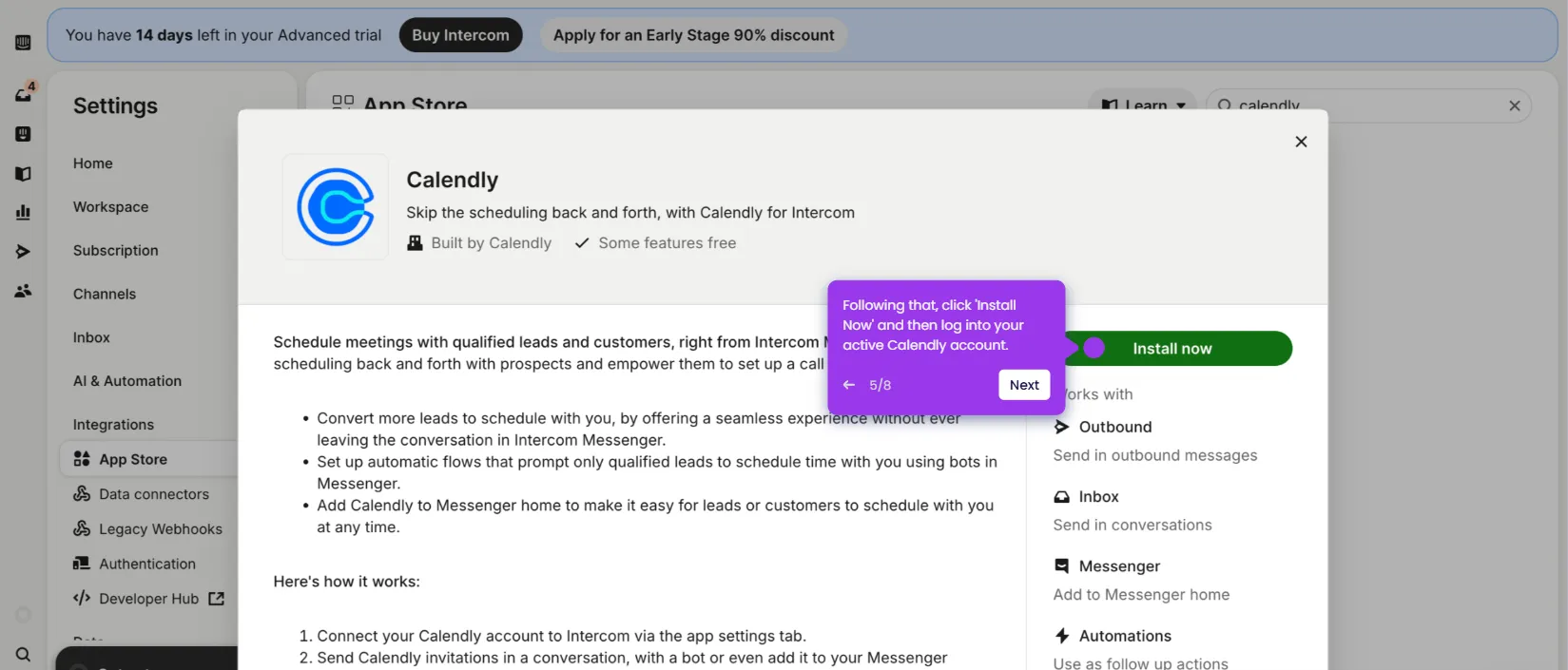Open Outbound paper plane icon in sidebar
1568x670 pixels.
(23, 252)
